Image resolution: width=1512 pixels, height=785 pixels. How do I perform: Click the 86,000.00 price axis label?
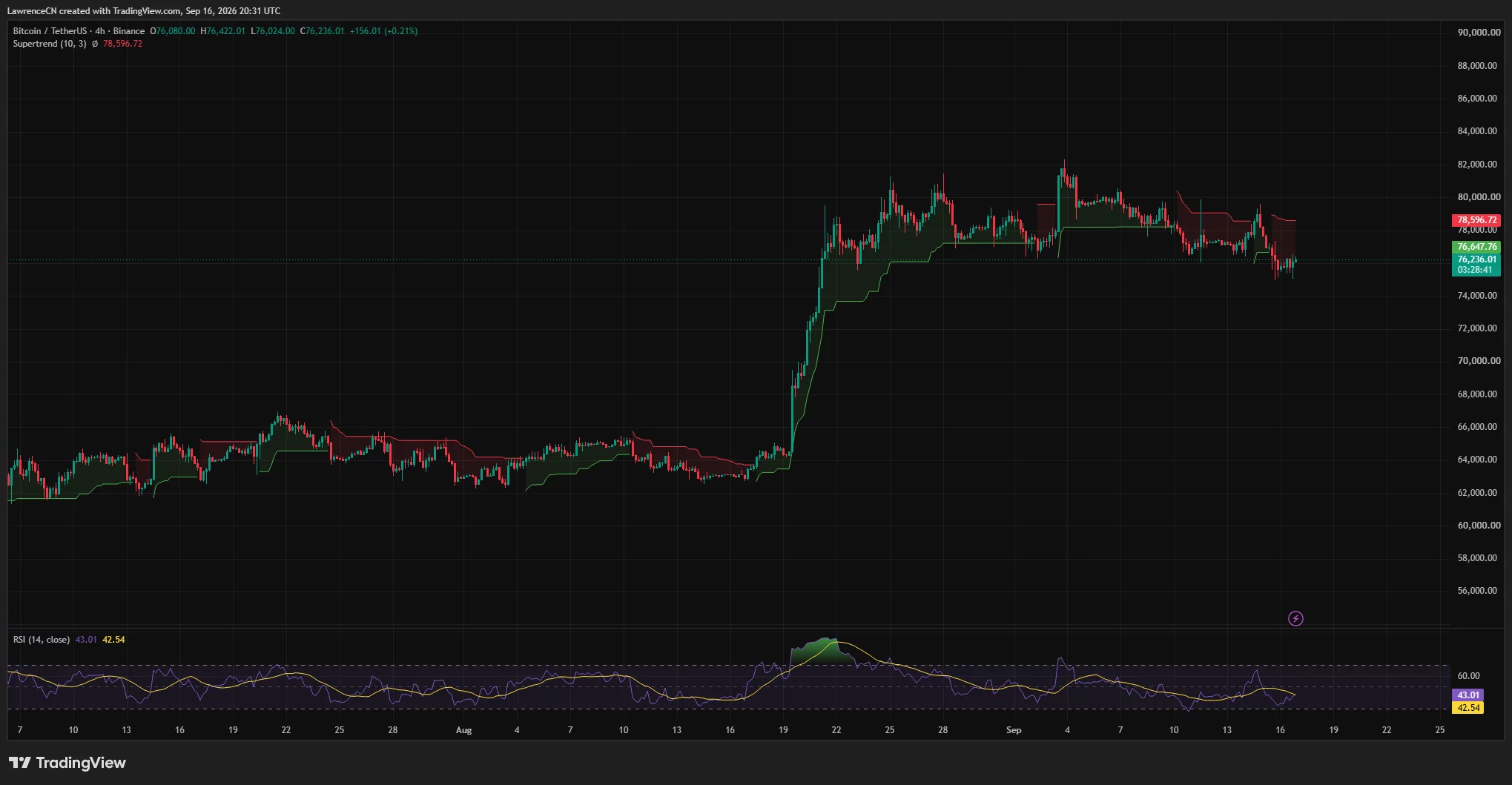tap(1477, 99)
